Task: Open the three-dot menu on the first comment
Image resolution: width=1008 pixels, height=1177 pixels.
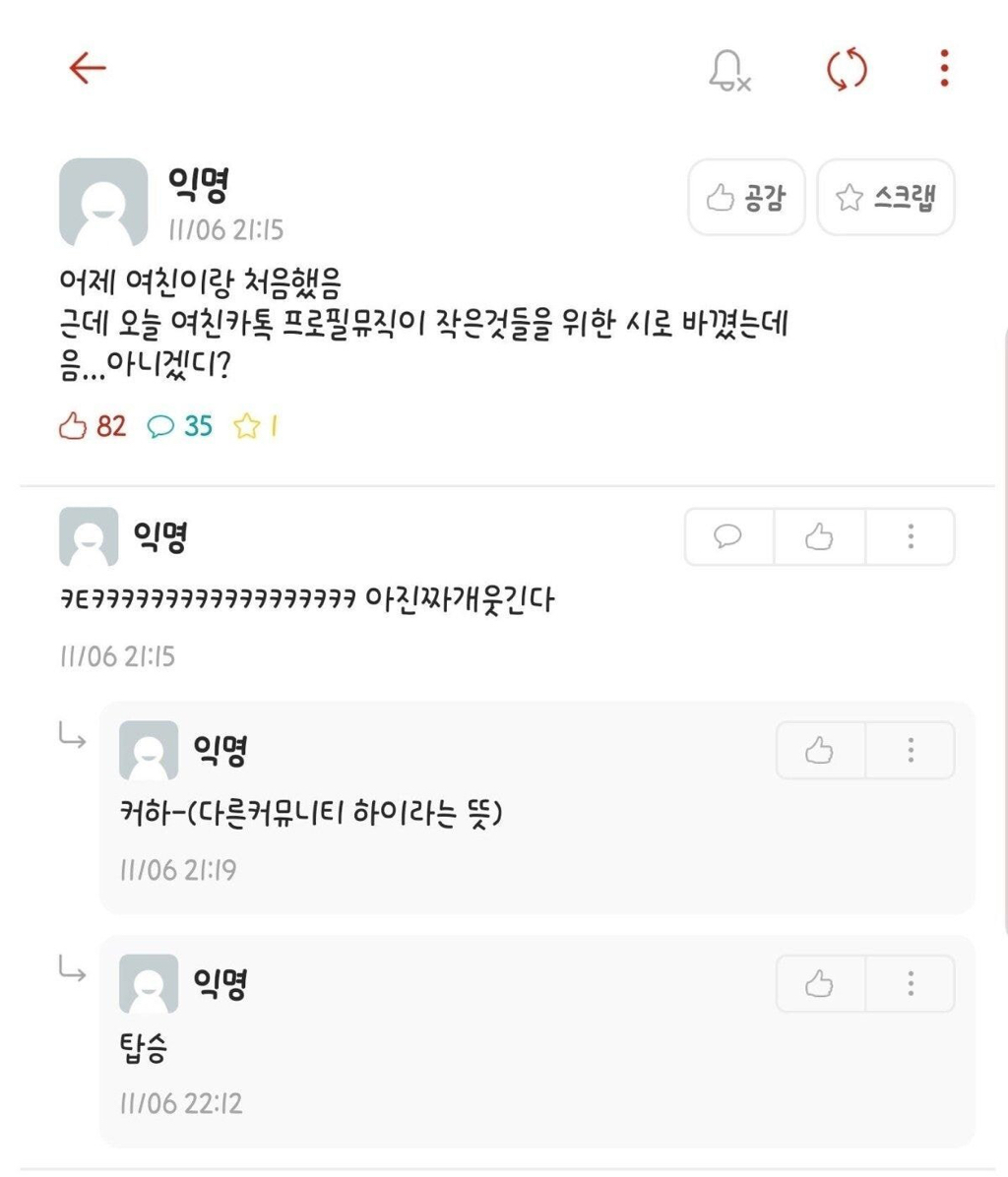Action: [912, 536]
